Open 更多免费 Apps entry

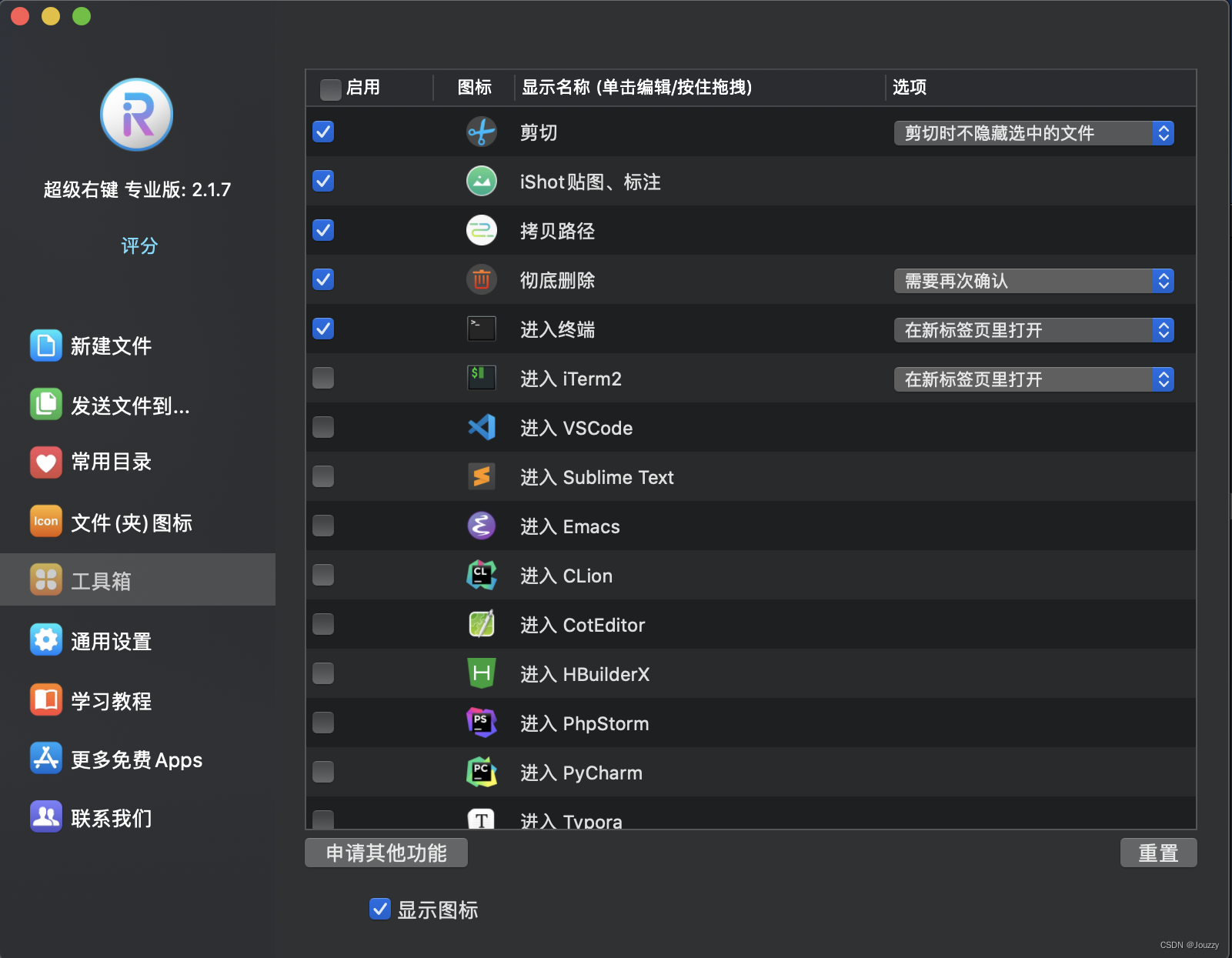coord(136,760)
